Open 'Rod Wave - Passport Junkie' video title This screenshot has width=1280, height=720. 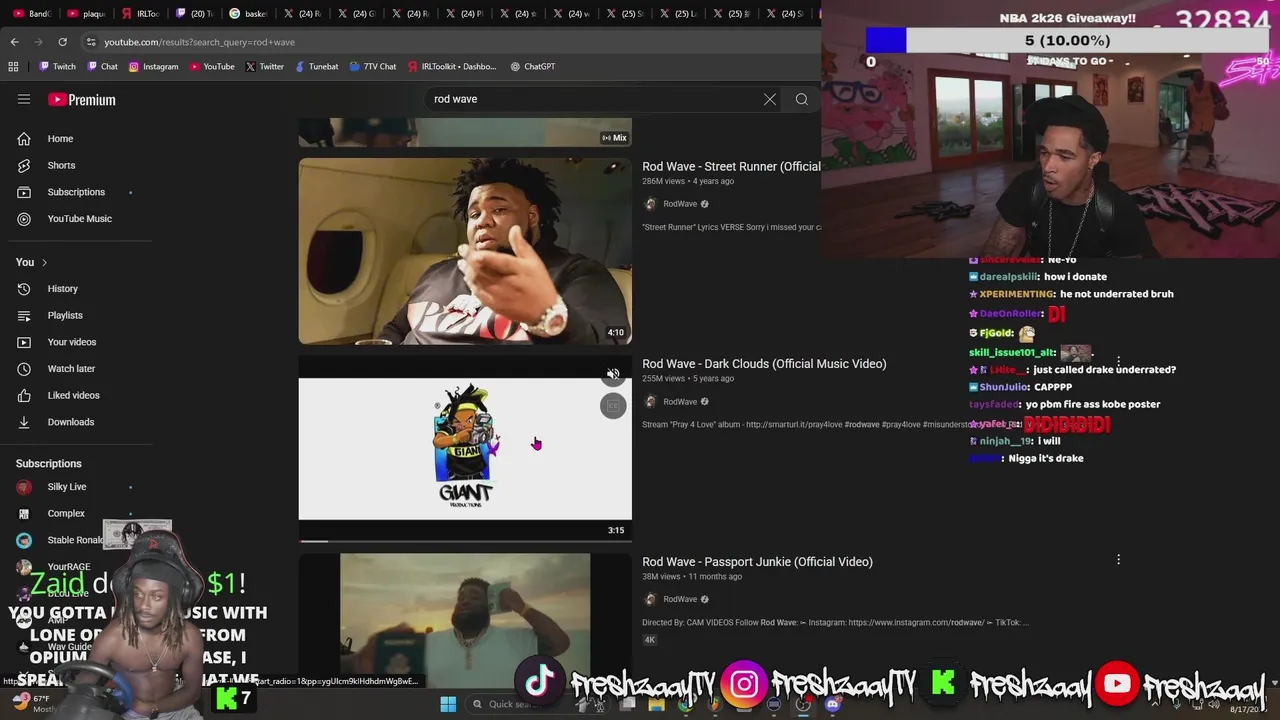[x=757, y=562]
